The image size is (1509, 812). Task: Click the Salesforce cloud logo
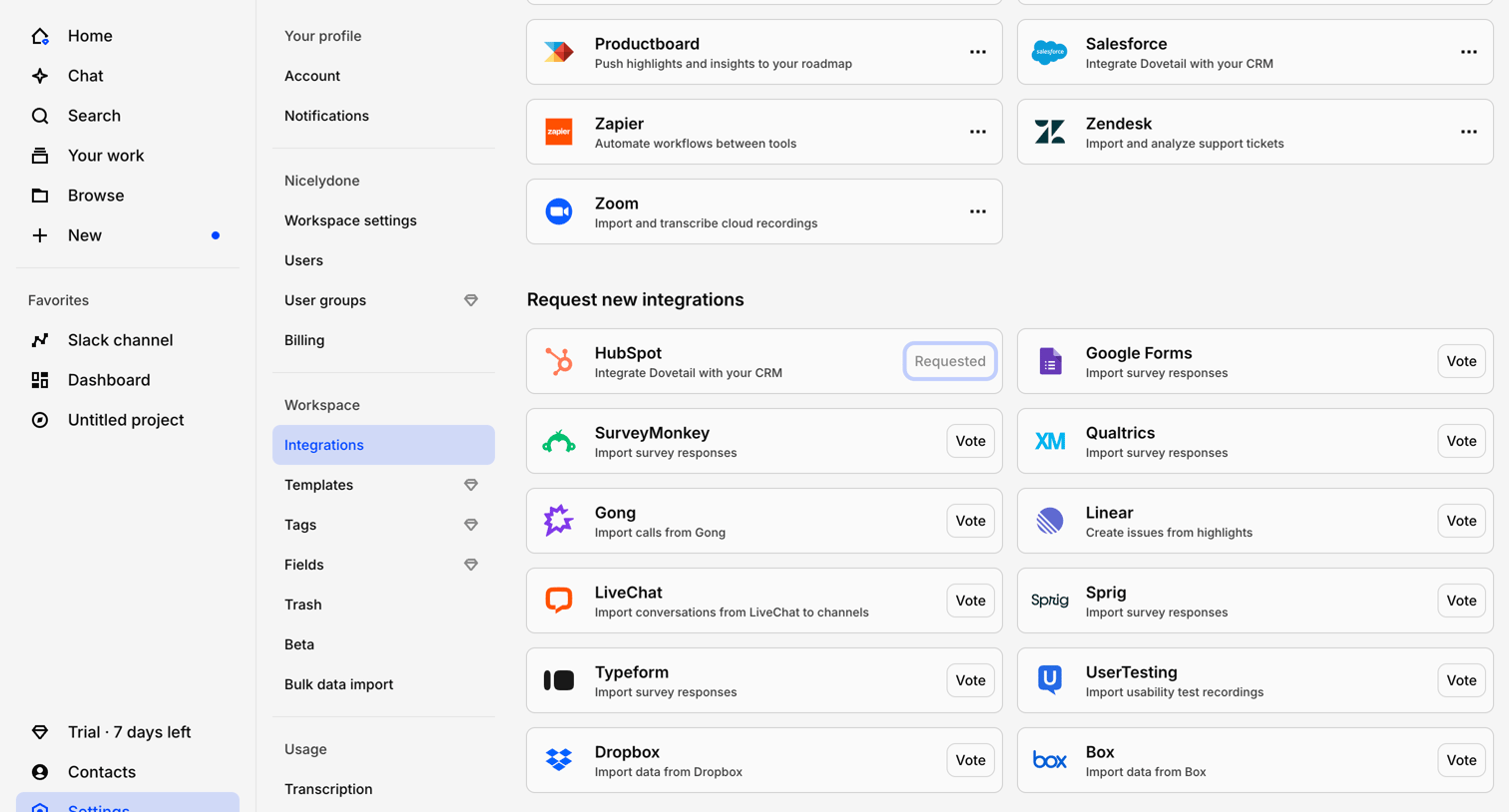click(1050, 52)
